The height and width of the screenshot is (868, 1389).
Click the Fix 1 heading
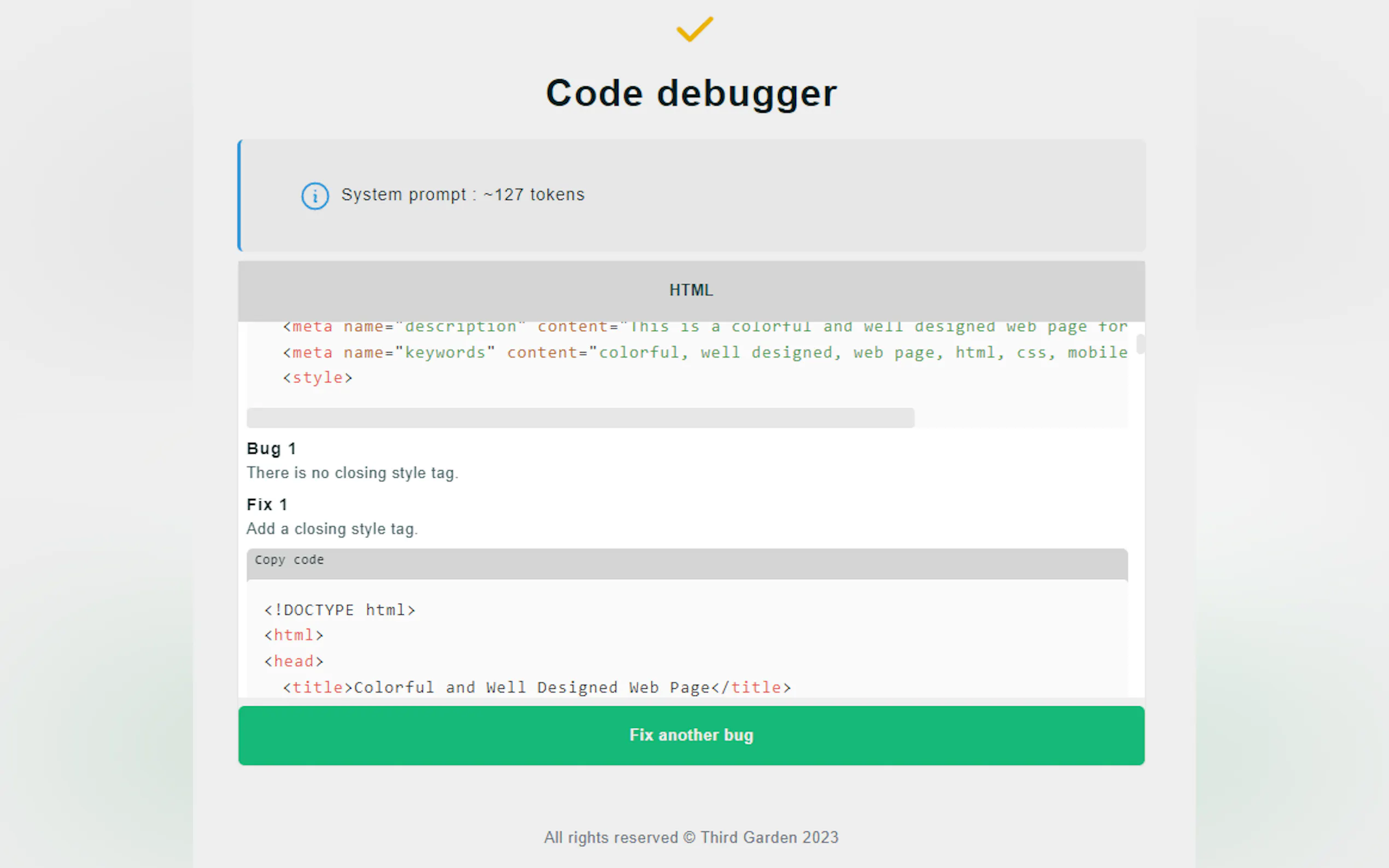266,505
